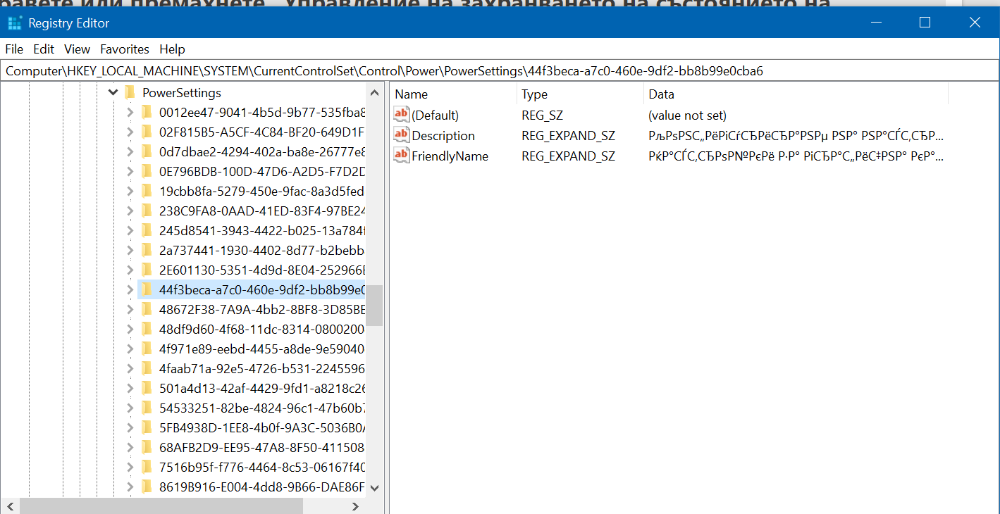Click the folder icon of 0012ee47-9041
The width and height of the screenshot is (1000, 514).
click(147, 112)
